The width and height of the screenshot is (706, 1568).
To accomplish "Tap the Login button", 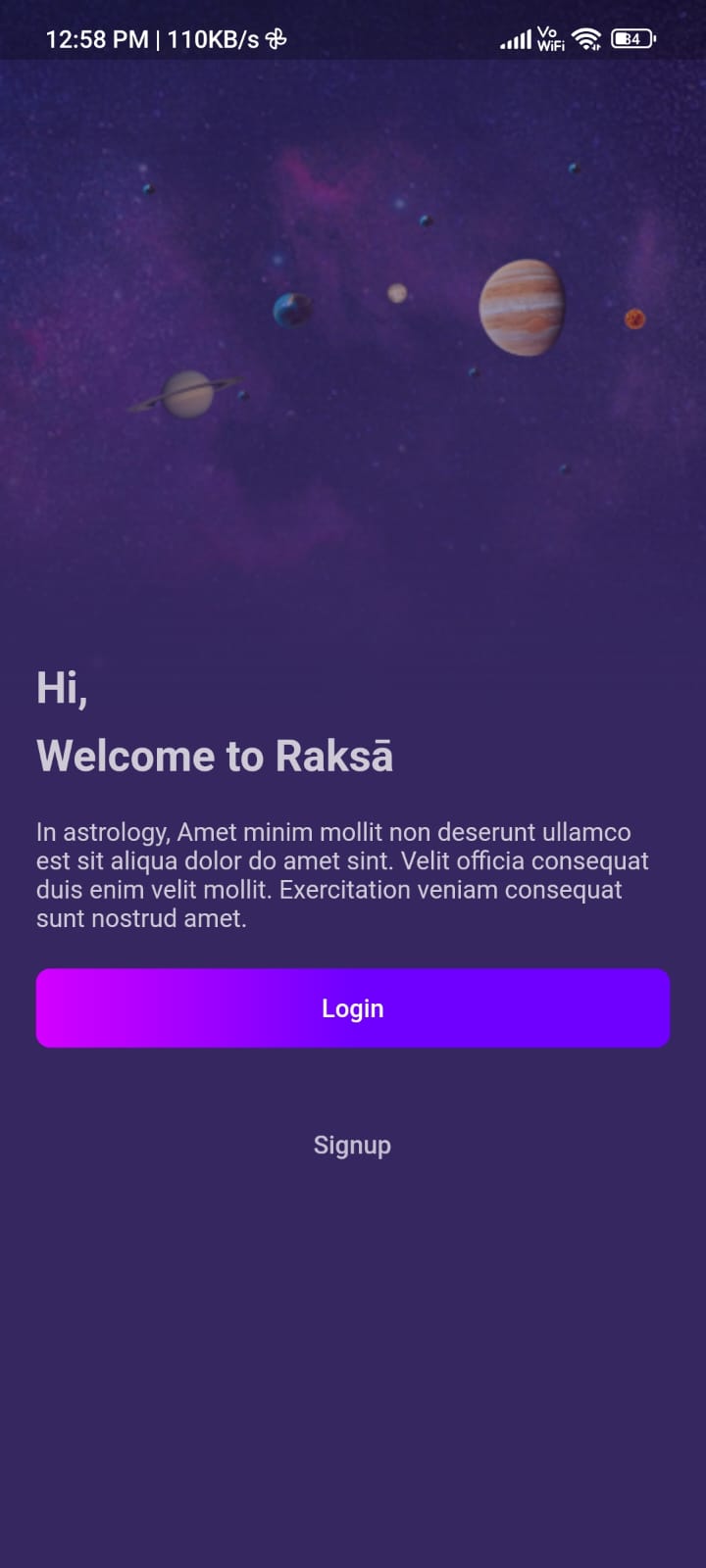I will click(353, 1007).
